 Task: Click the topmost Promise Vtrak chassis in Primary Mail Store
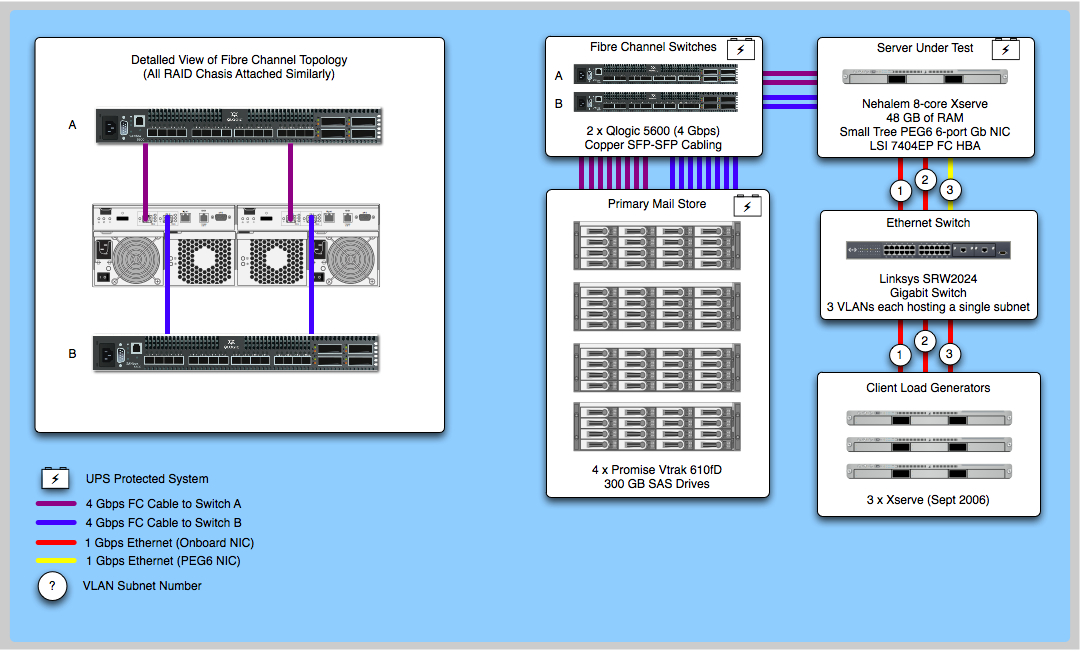(658, 246)
